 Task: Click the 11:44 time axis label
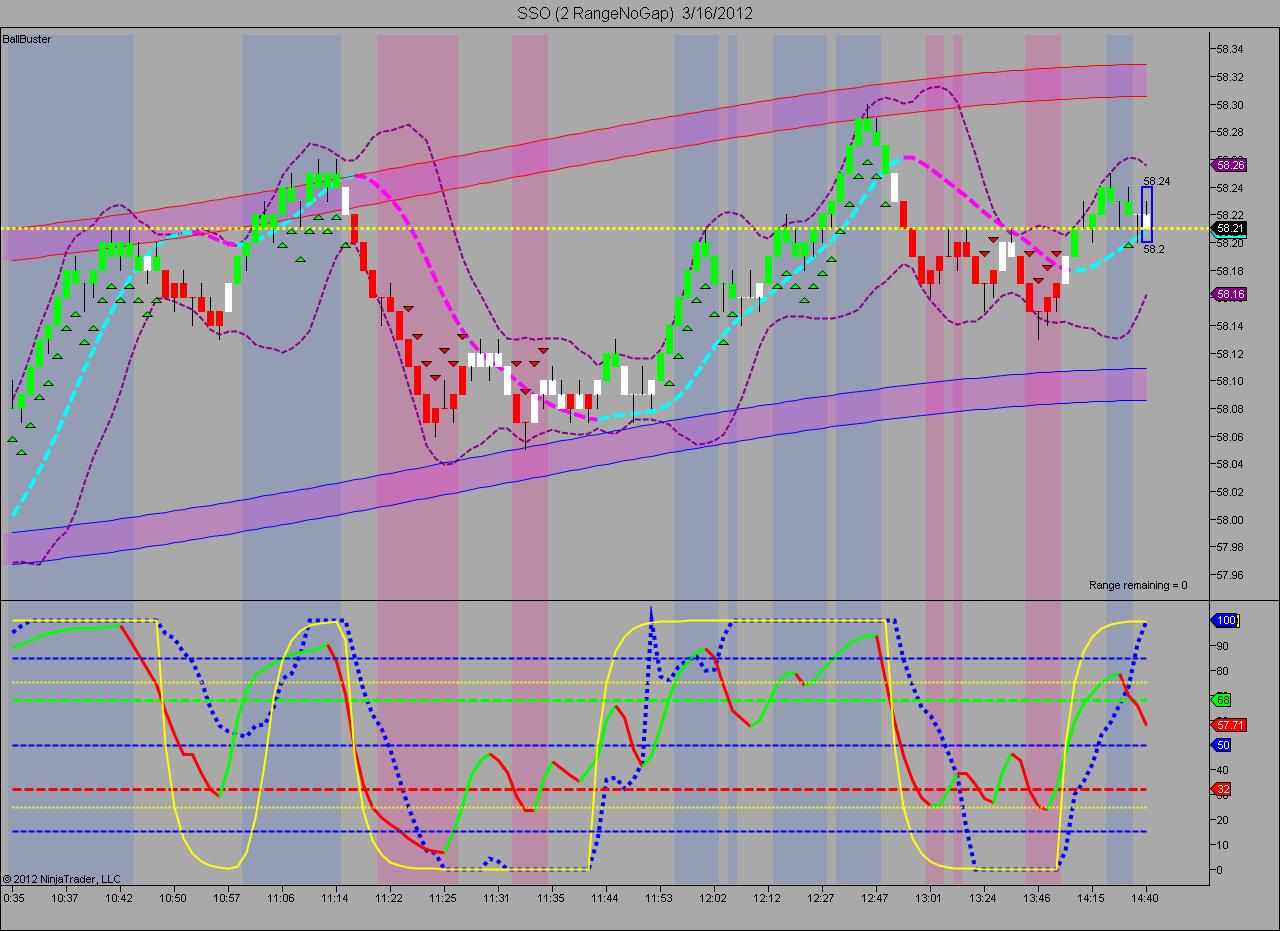[605, 898]
